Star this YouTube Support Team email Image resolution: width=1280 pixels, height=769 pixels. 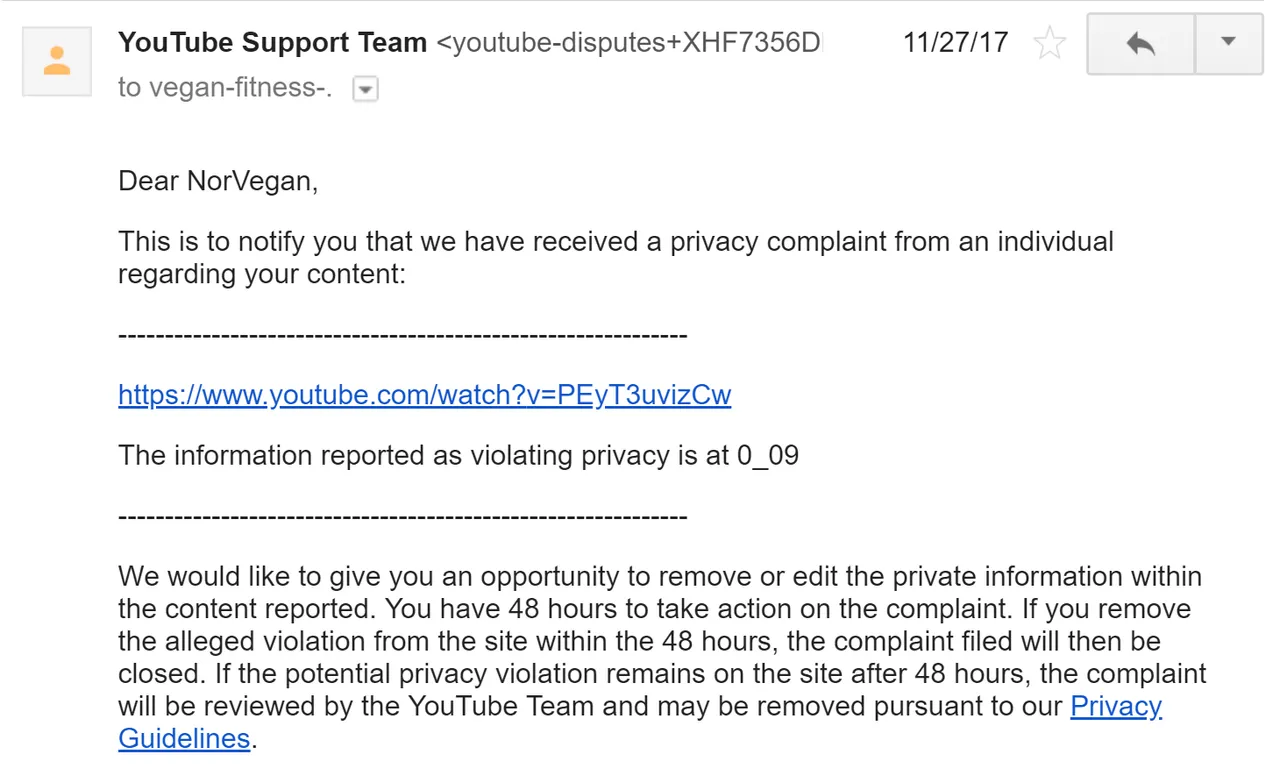(1049, 44)
